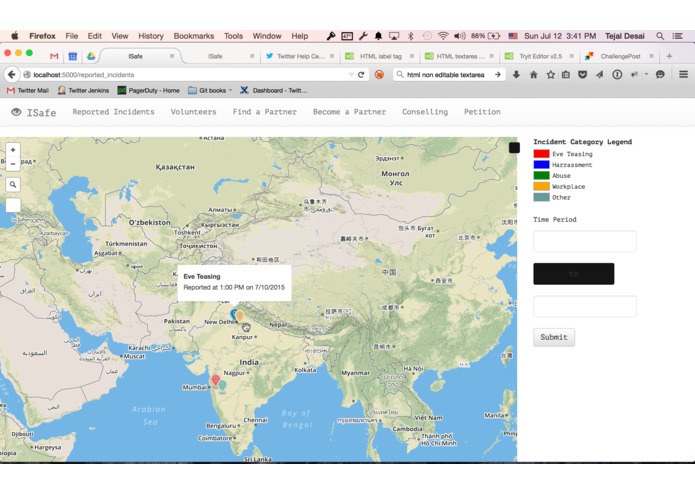The image size is (695, 494).
Task: Open a new browser tab with plus
Action: pos(669,56)
